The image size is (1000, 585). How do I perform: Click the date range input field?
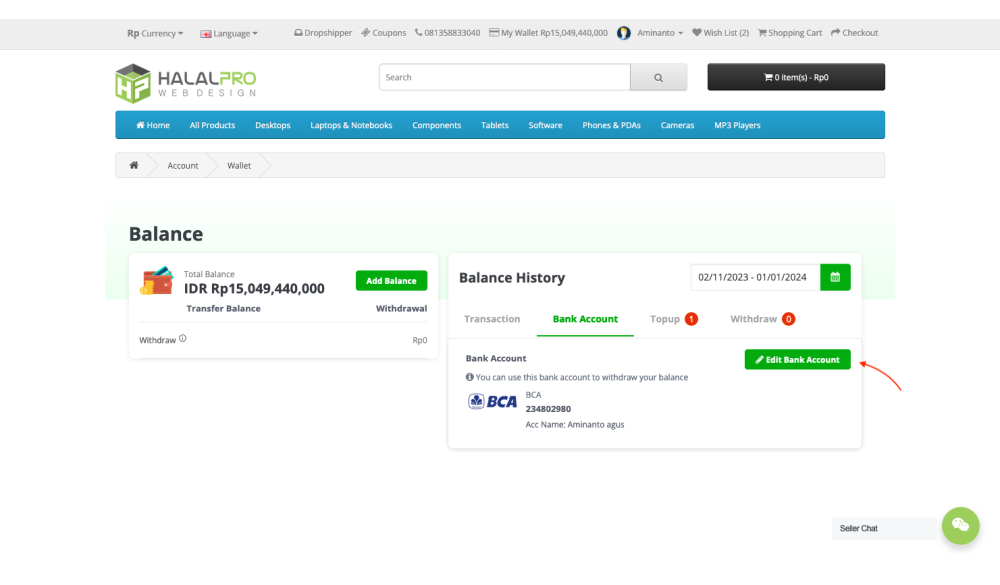click(755, 277)
